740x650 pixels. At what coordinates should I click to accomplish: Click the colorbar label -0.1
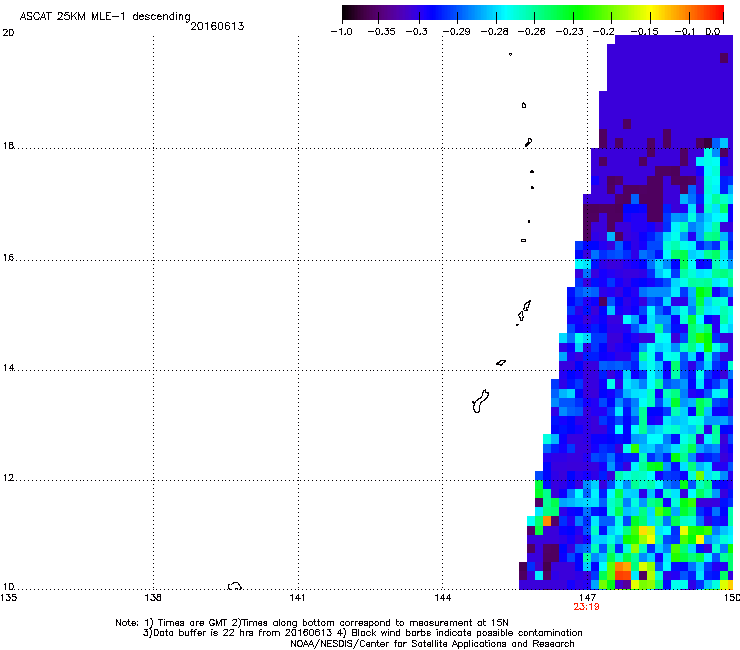pos(685,32)
